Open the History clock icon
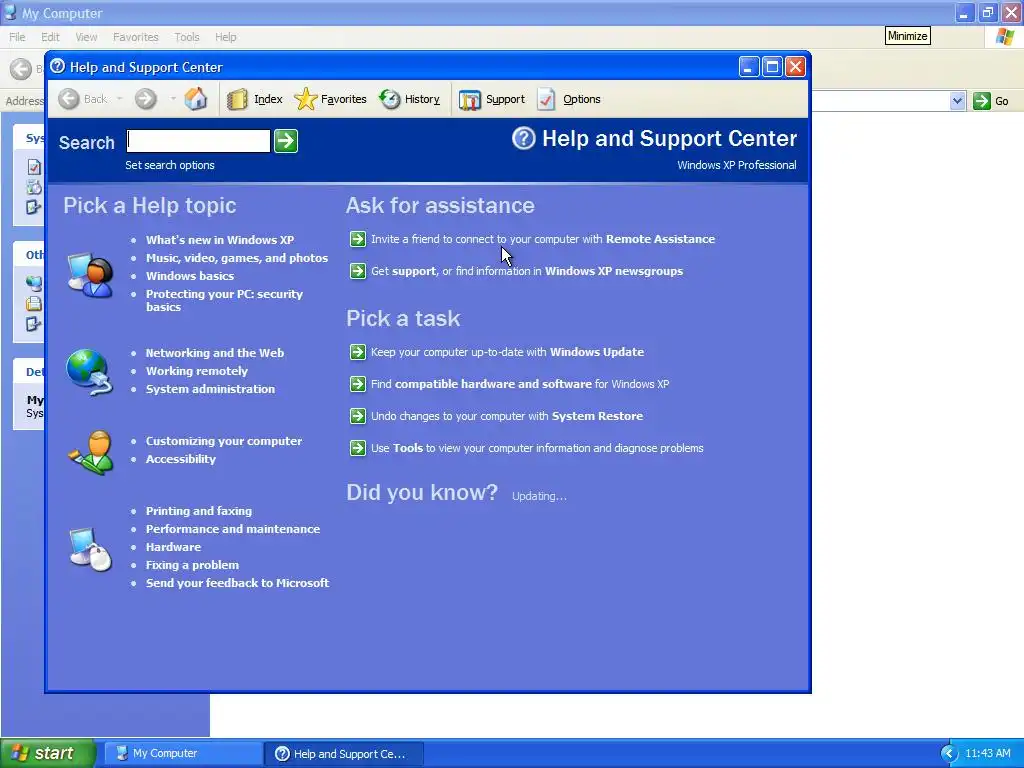Viewport: 1024px width, 768px height. click(390, 99)
